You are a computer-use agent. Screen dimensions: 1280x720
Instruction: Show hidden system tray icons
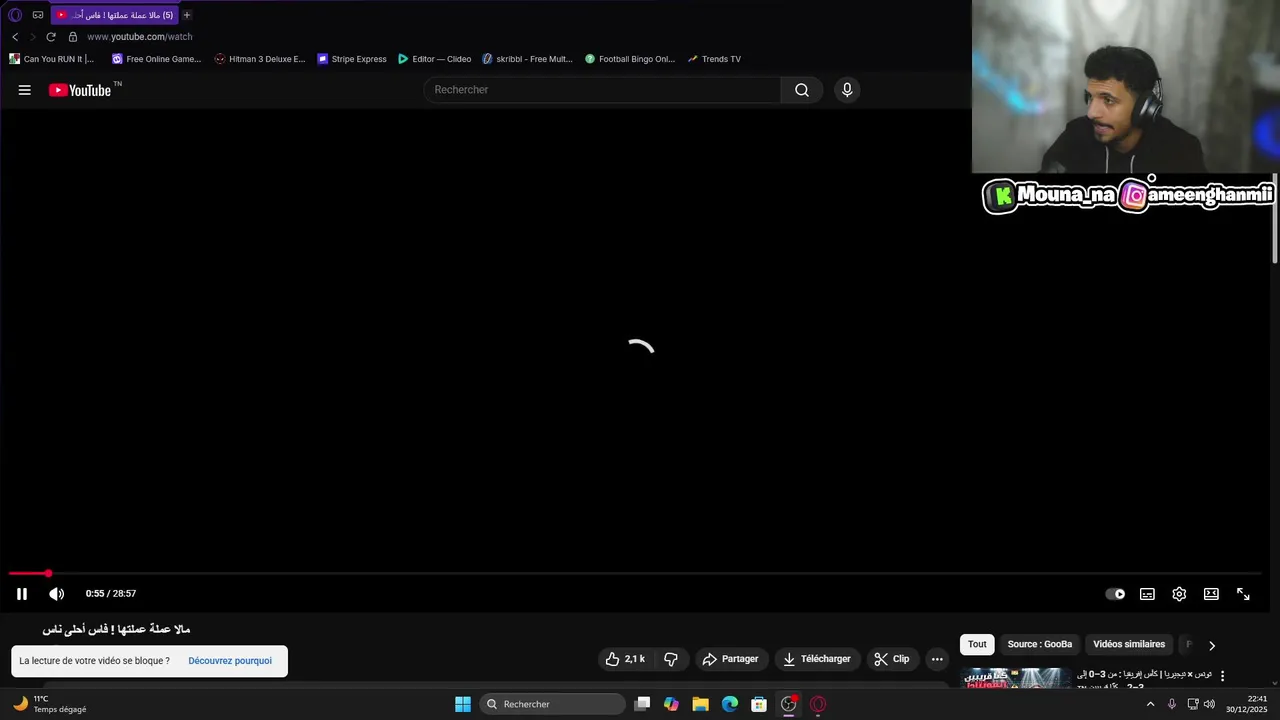(x=1150, y=704)
